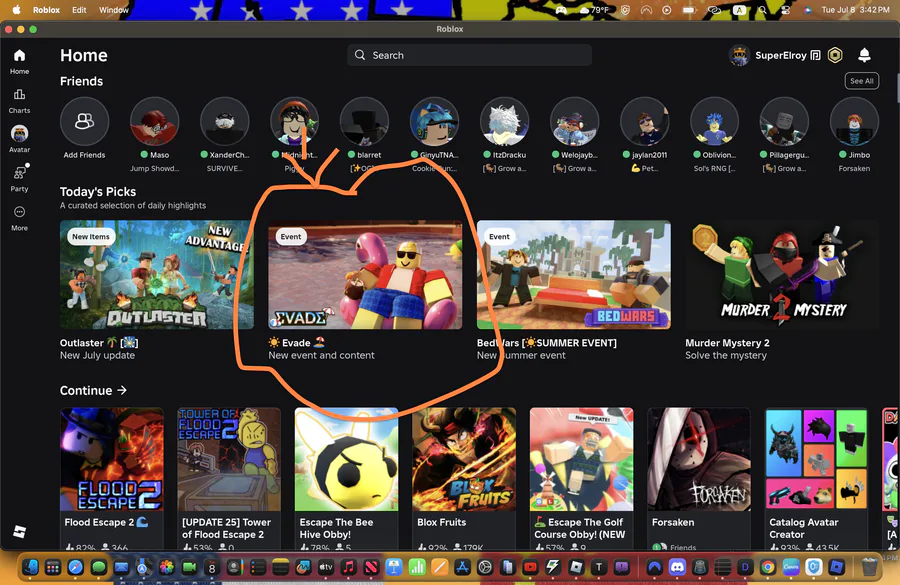Click See All friends button
The height and width of the screenshot is (585, 900).
(862, 81)
